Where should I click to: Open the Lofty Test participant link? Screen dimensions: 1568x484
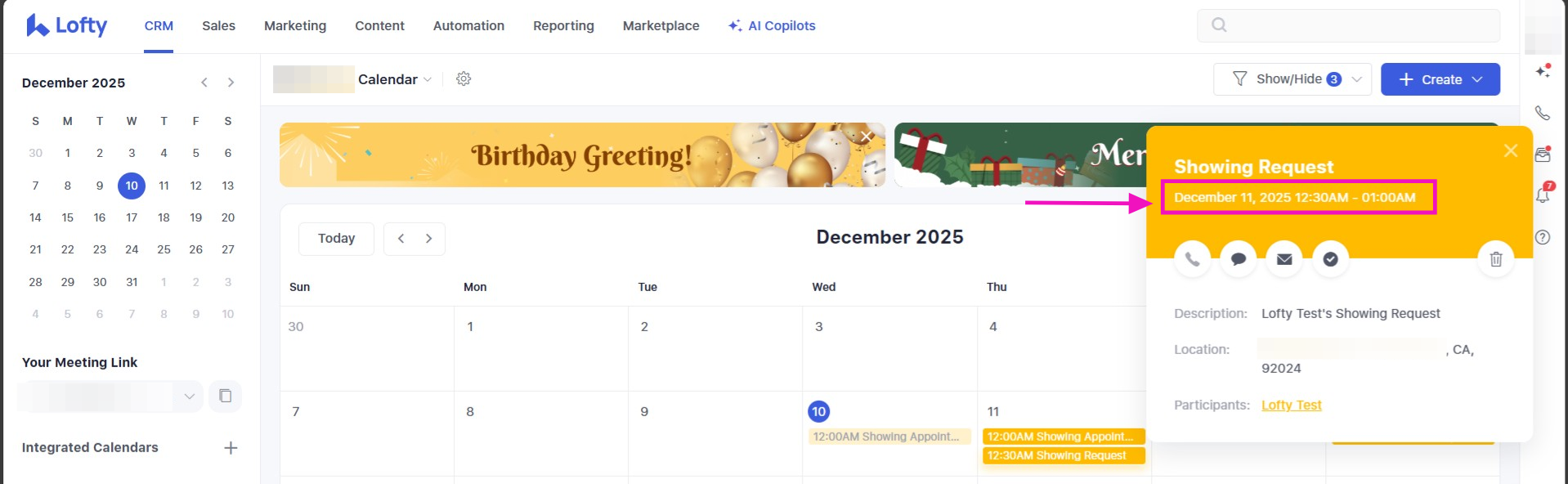pyautogui.click(x=1291, y=406)
